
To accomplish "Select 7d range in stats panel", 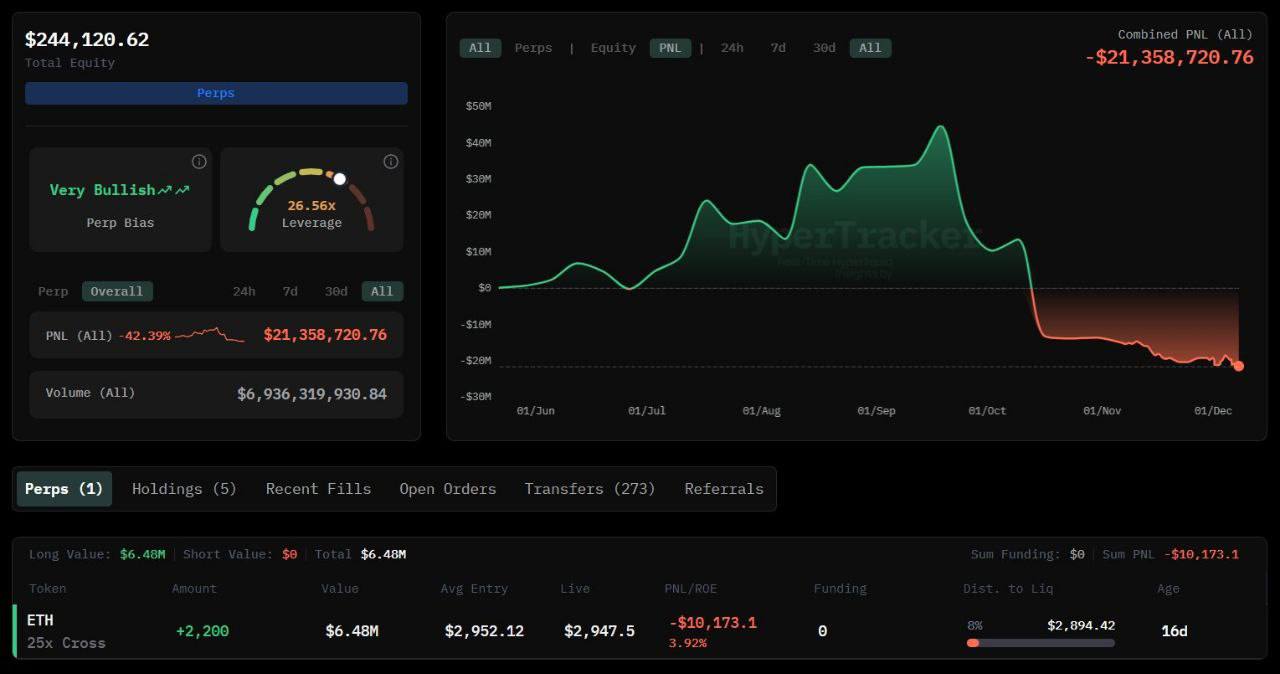I will click(x=290, y=292).
